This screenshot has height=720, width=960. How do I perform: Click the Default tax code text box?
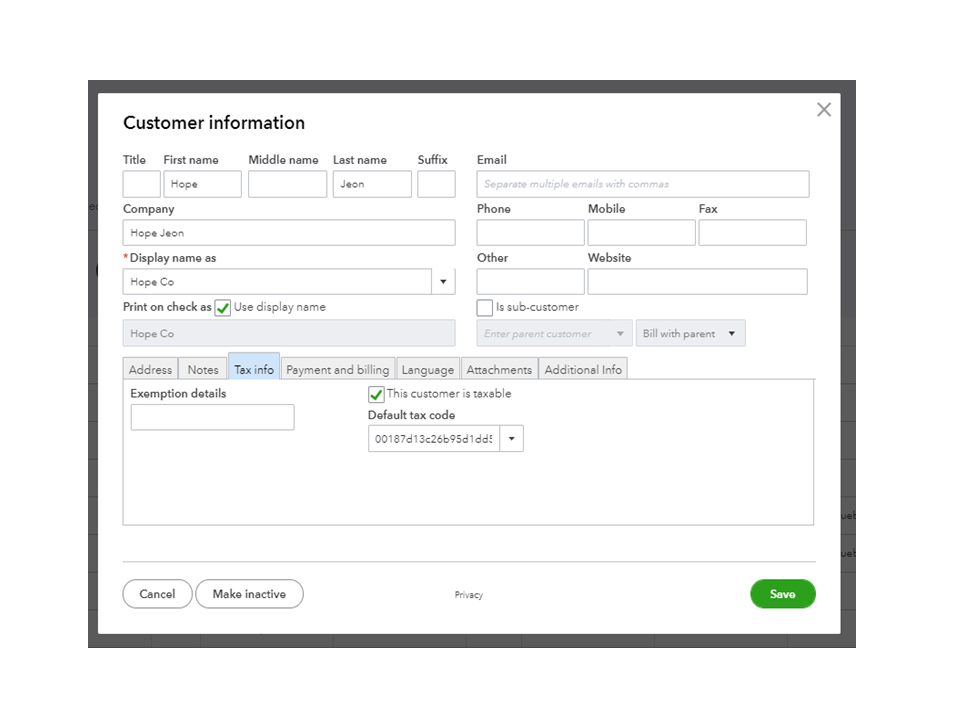[434, 438]
